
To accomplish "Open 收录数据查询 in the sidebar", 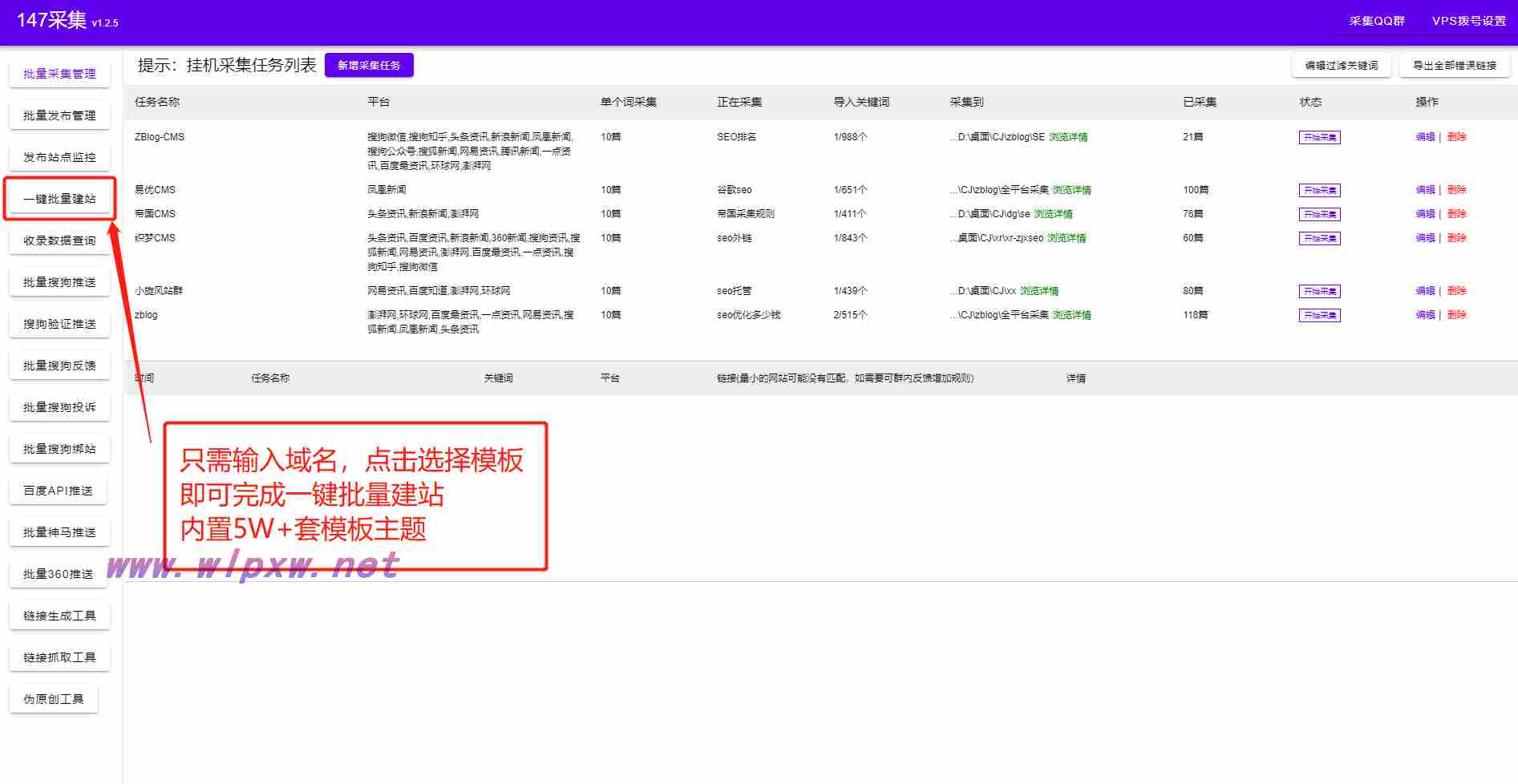I will 59,240.
